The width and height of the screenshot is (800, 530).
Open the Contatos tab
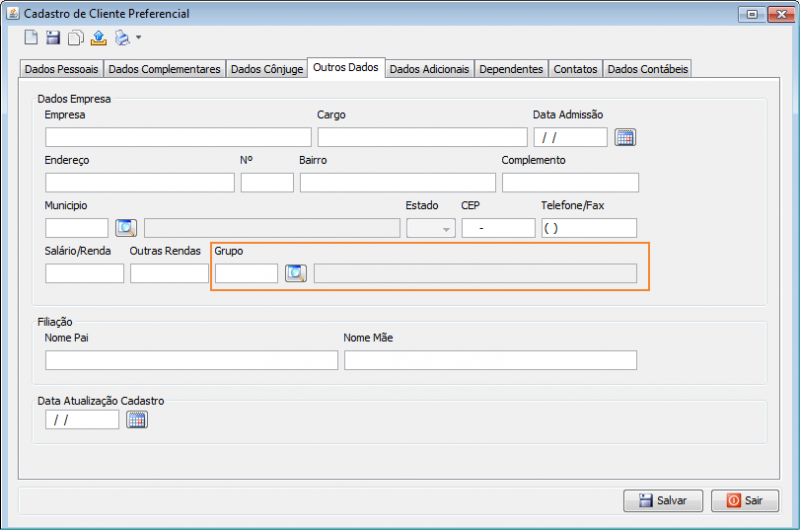pos(575,69)
